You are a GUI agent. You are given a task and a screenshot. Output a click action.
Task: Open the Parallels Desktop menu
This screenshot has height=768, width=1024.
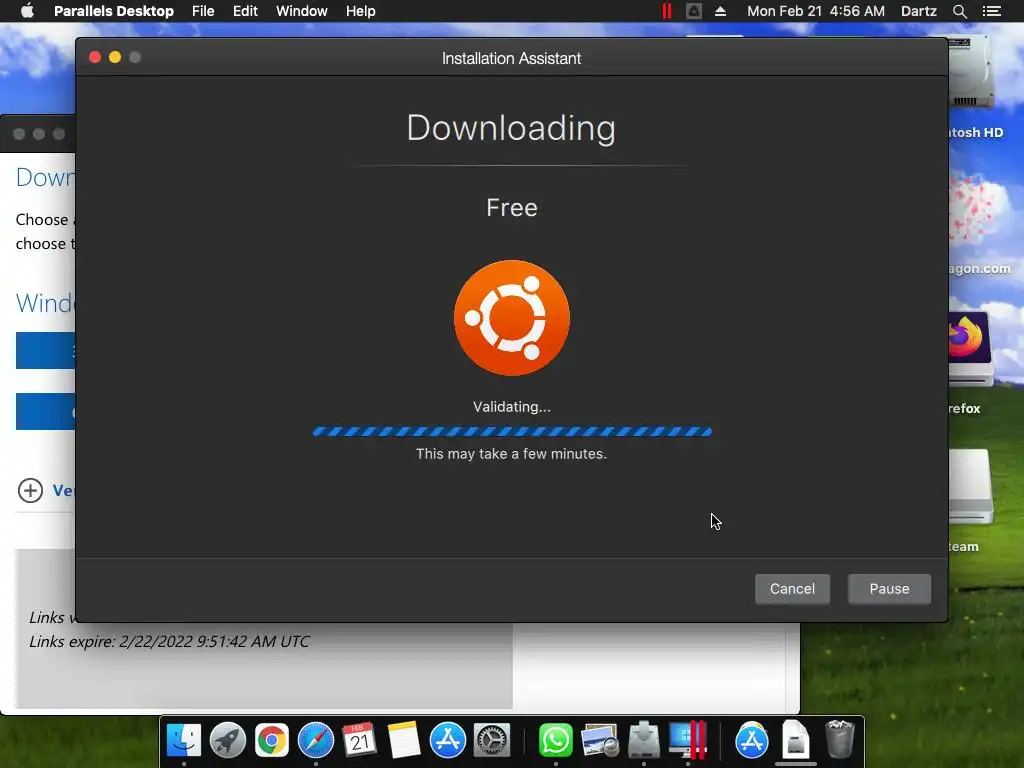coord(114,11)
